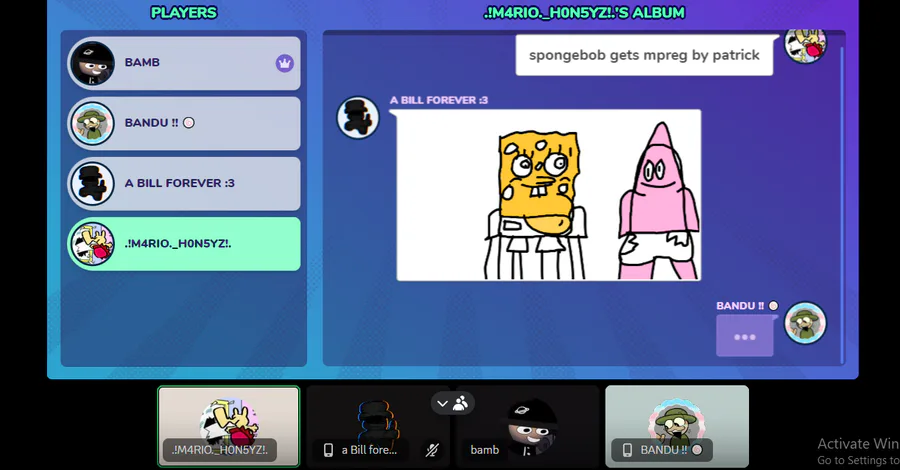The width and height of the screenshot is (900, 470).
Task: Select A BILL FOREVER :3 player row
Action: (x=184, y=184)
